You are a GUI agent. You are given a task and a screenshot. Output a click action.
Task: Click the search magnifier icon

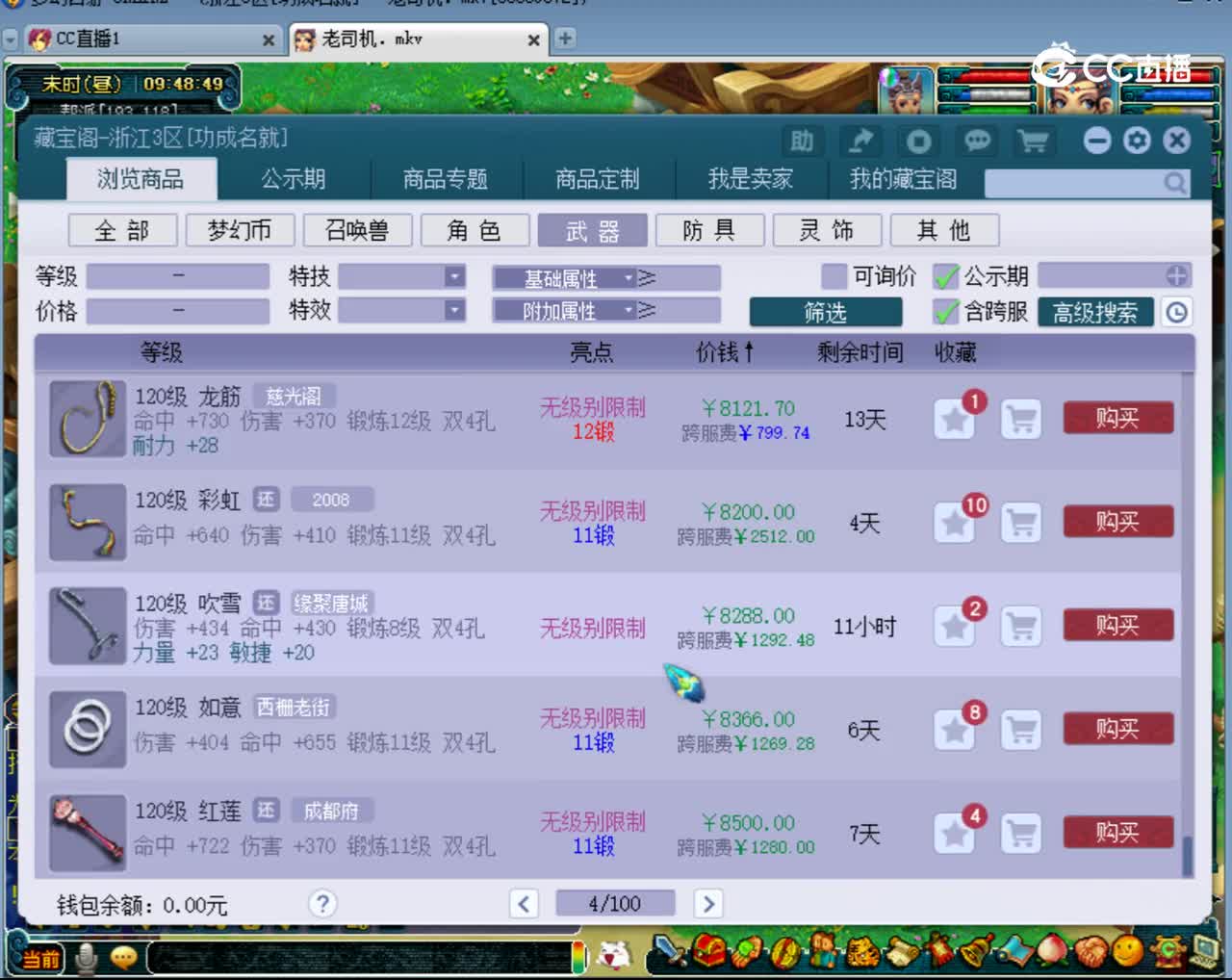point(1175,182)
